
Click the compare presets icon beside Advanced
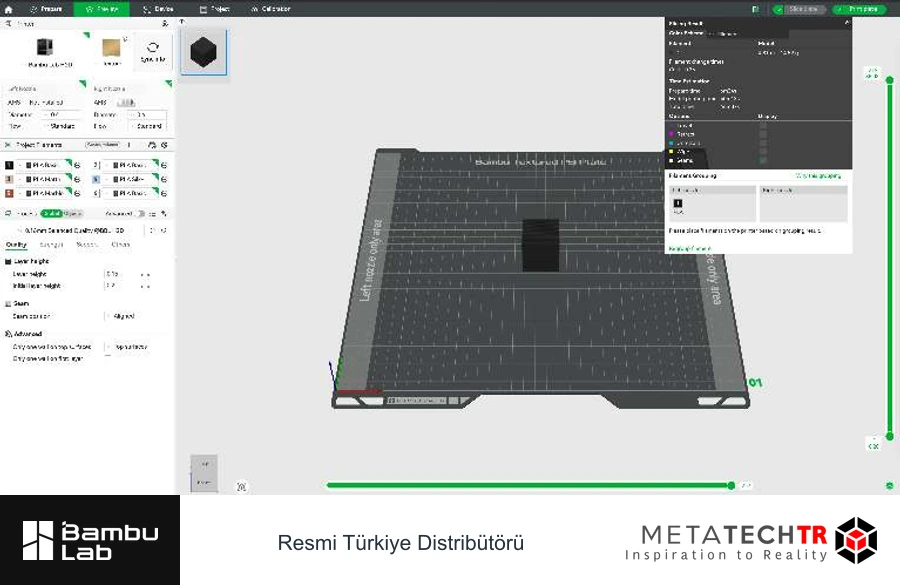[152, 214]
